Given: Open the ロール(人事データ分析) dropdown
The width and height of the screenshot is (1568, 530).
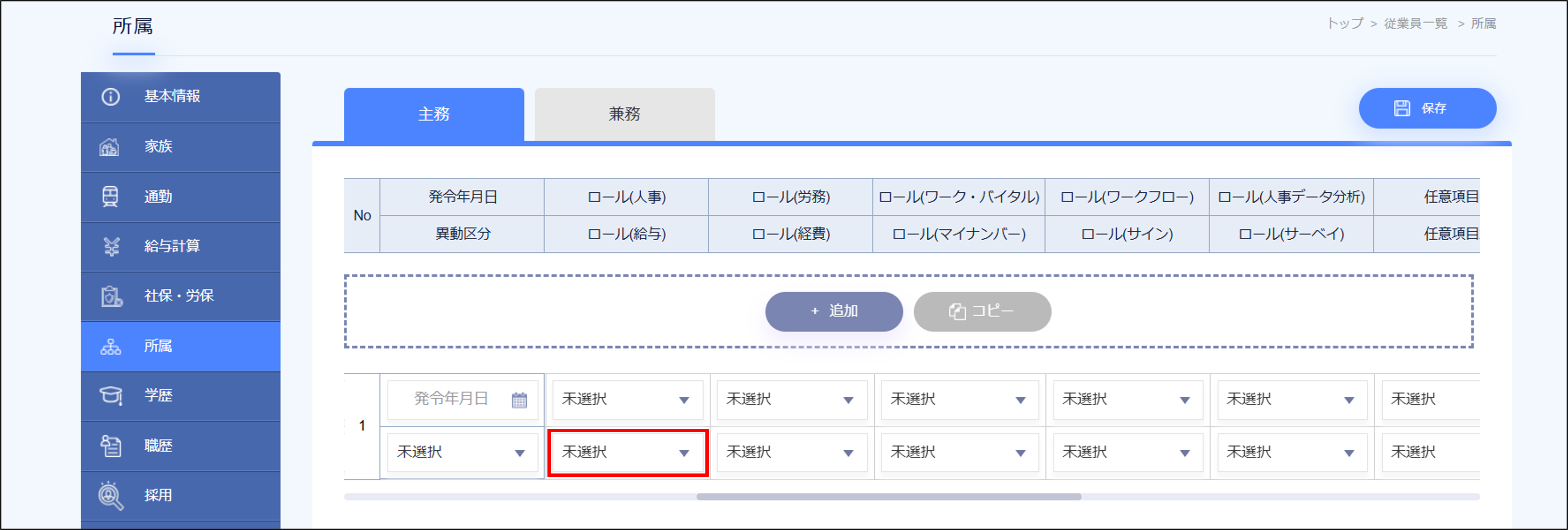Looking at the screenshot, I should (1293, 400).
